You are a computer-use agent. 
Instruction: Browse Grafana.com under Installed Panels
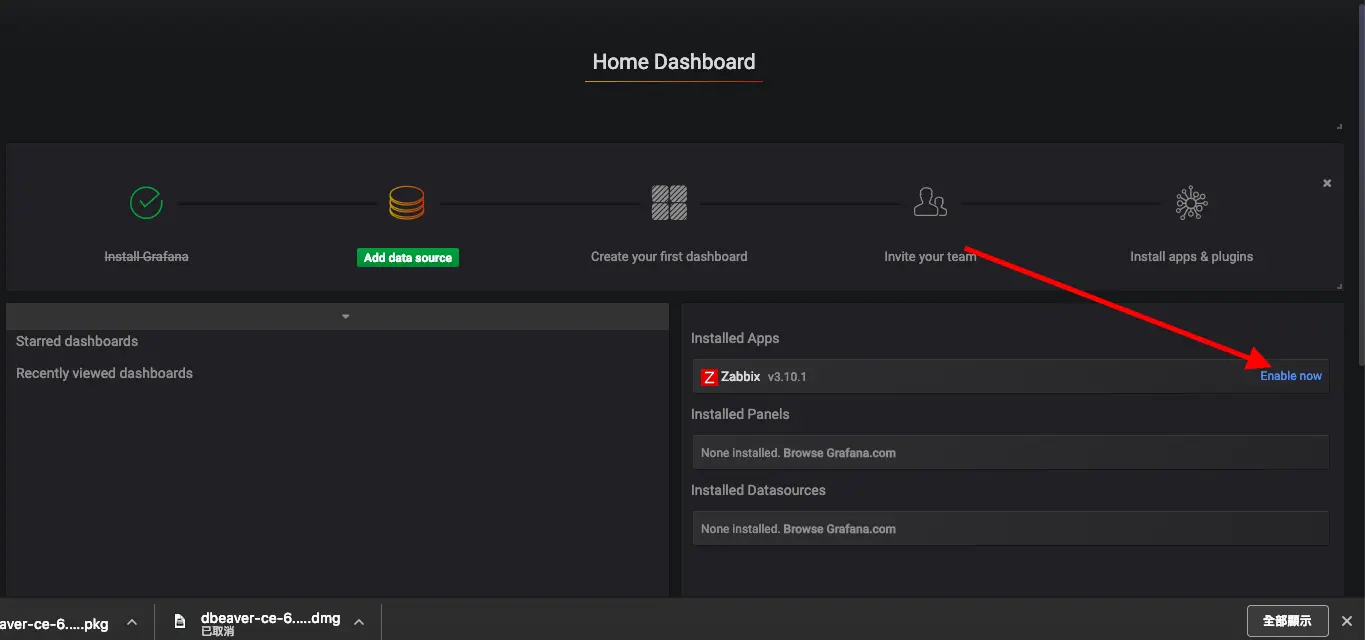pos(839,453)
